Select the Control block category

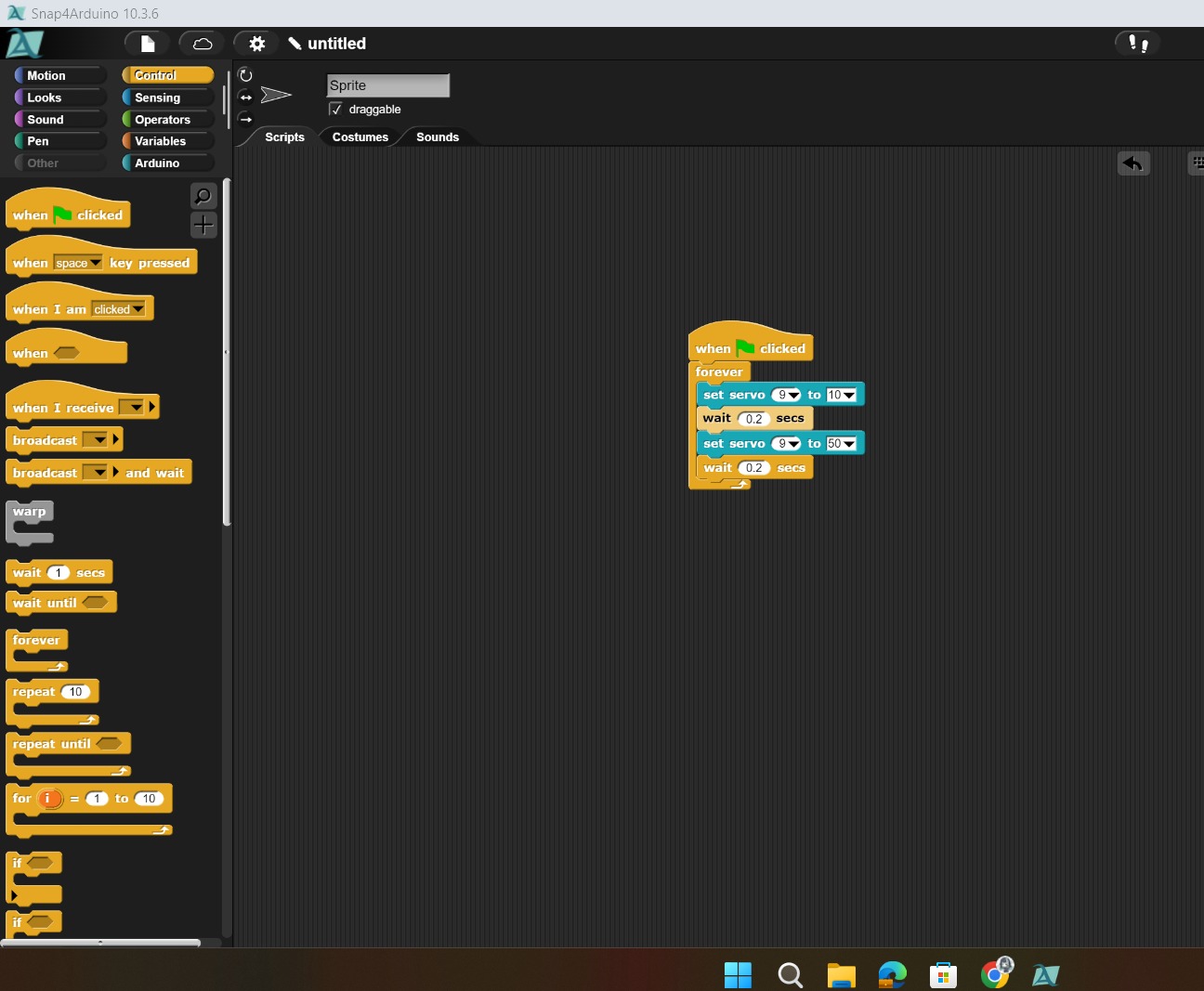[x=168, y=75]
